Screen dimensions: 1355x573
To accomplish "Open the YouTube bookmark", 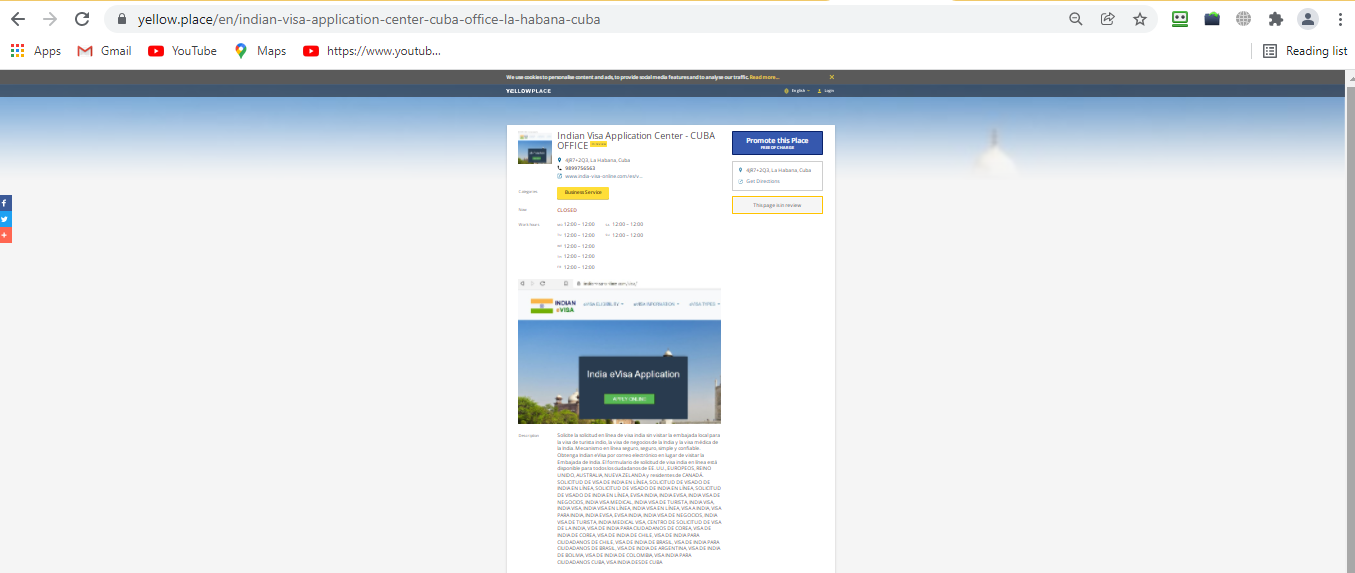I will [x=182, y=51].
